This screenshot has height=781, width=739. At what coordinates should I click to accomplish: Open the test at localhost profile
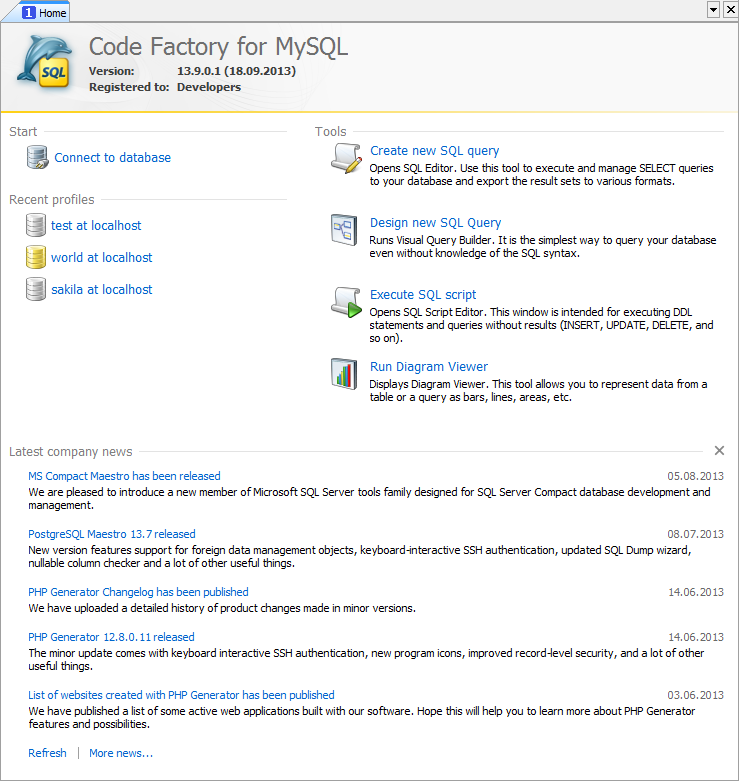[96, 226]
